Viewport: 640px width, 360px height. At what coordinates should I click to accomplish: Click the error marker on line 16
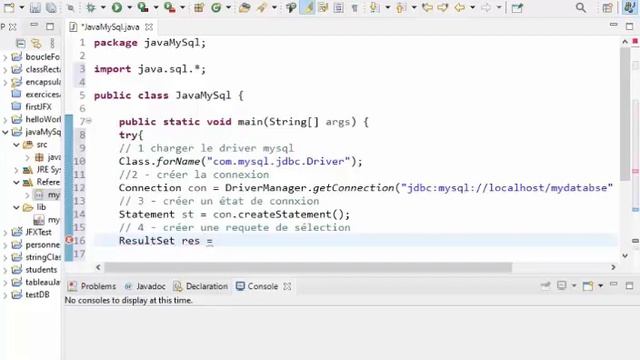tap(69, 240)
